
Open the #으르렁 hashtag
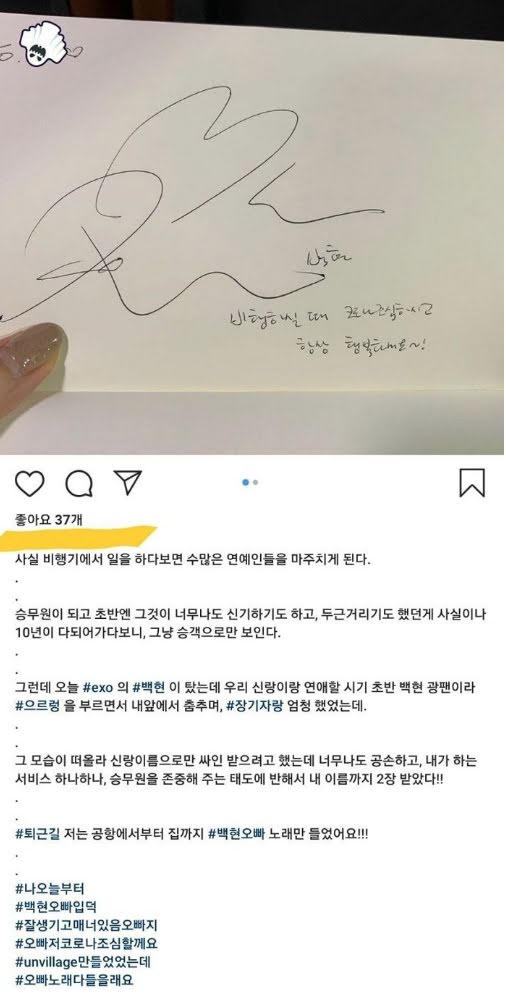(39, 704)
